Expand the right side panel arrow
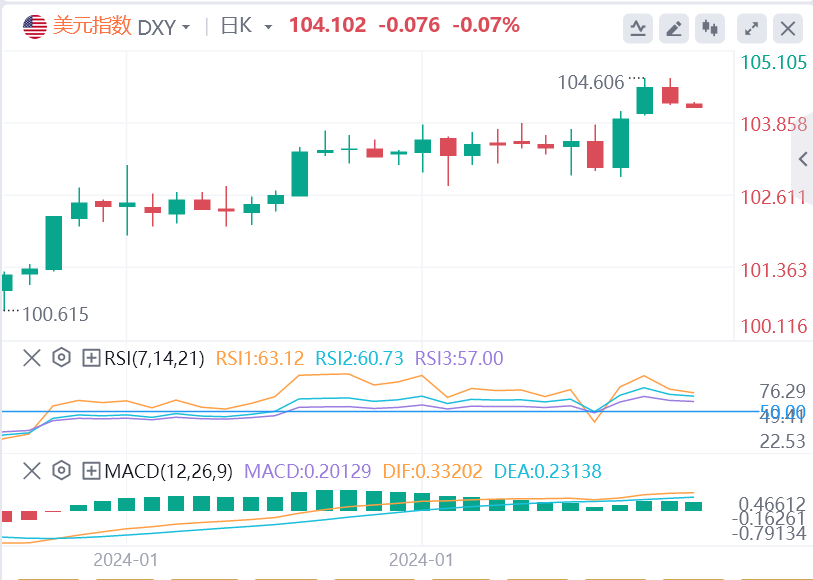The width and height of the screenshot is (813, 580). [x=803, y=159]
